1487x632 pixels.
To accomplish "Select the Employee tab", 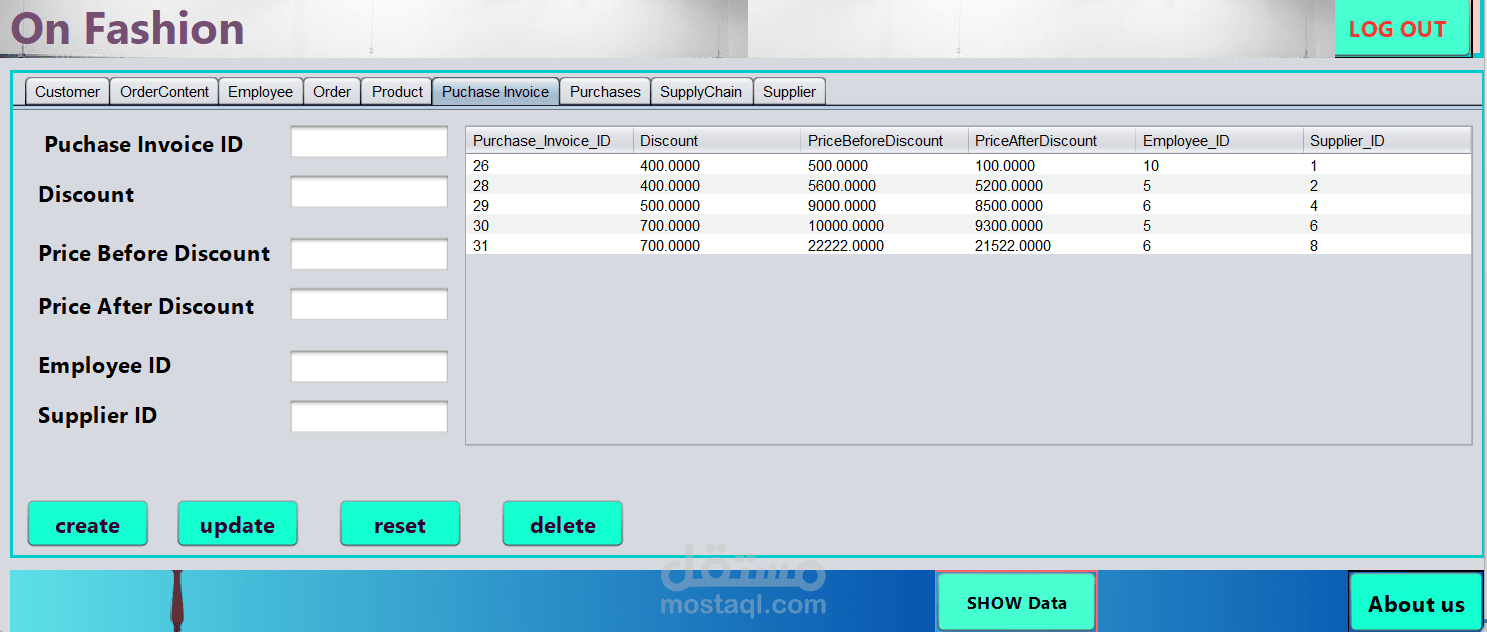I will pos(260,91).
